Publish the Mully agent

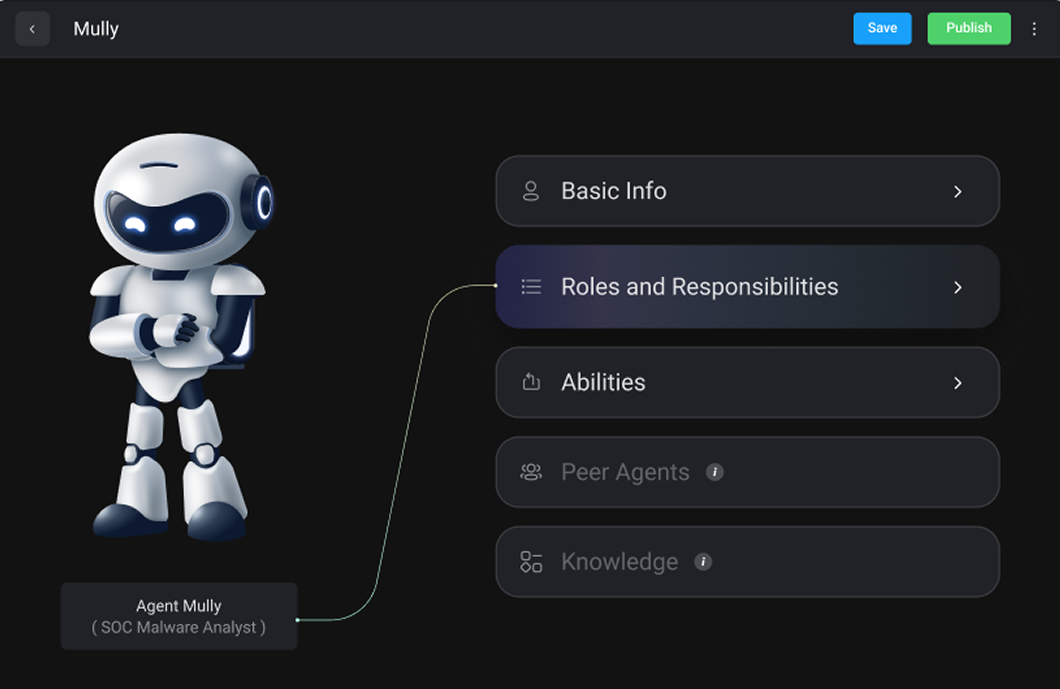tap(968, 28)
